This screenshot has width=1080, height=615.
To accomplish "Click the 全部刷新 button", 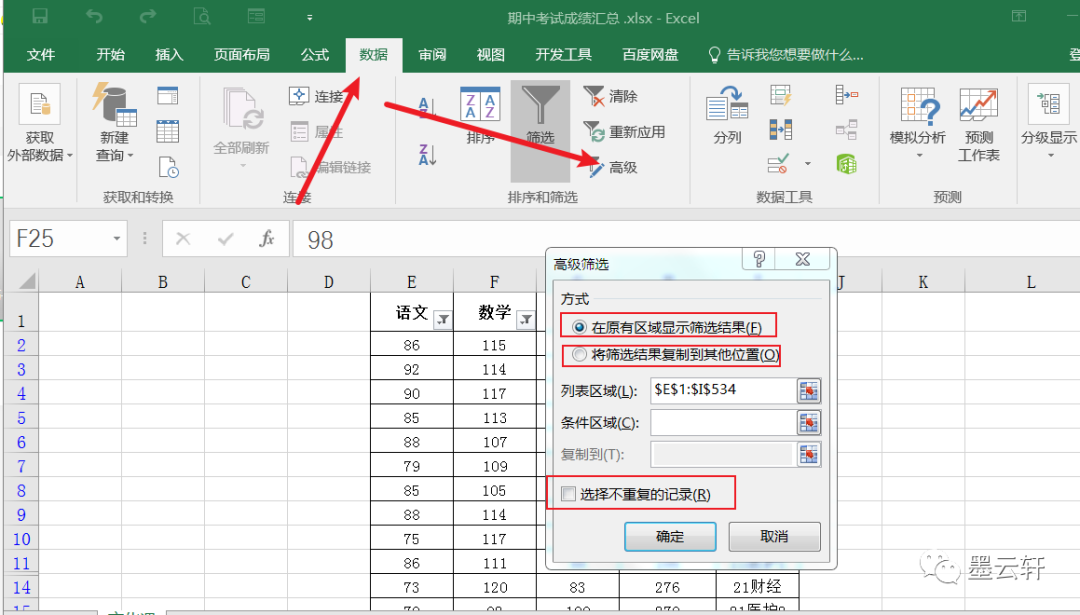I will (241, 127).
